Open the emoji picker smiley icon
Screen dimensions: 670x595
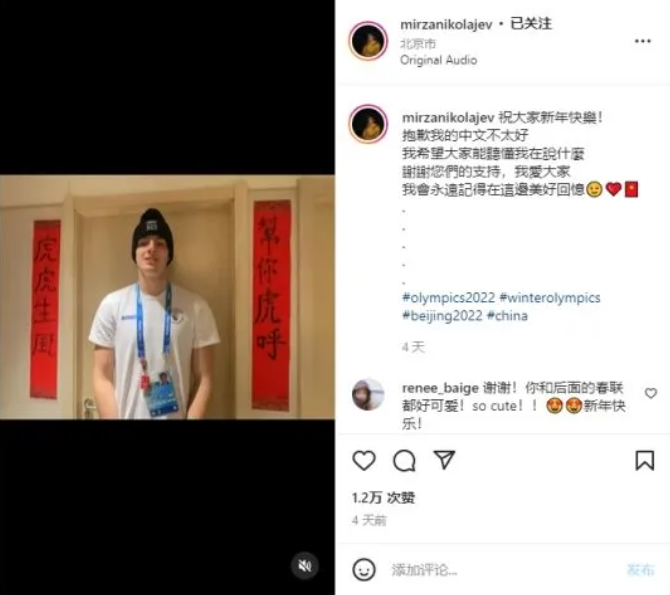point(364,569)
